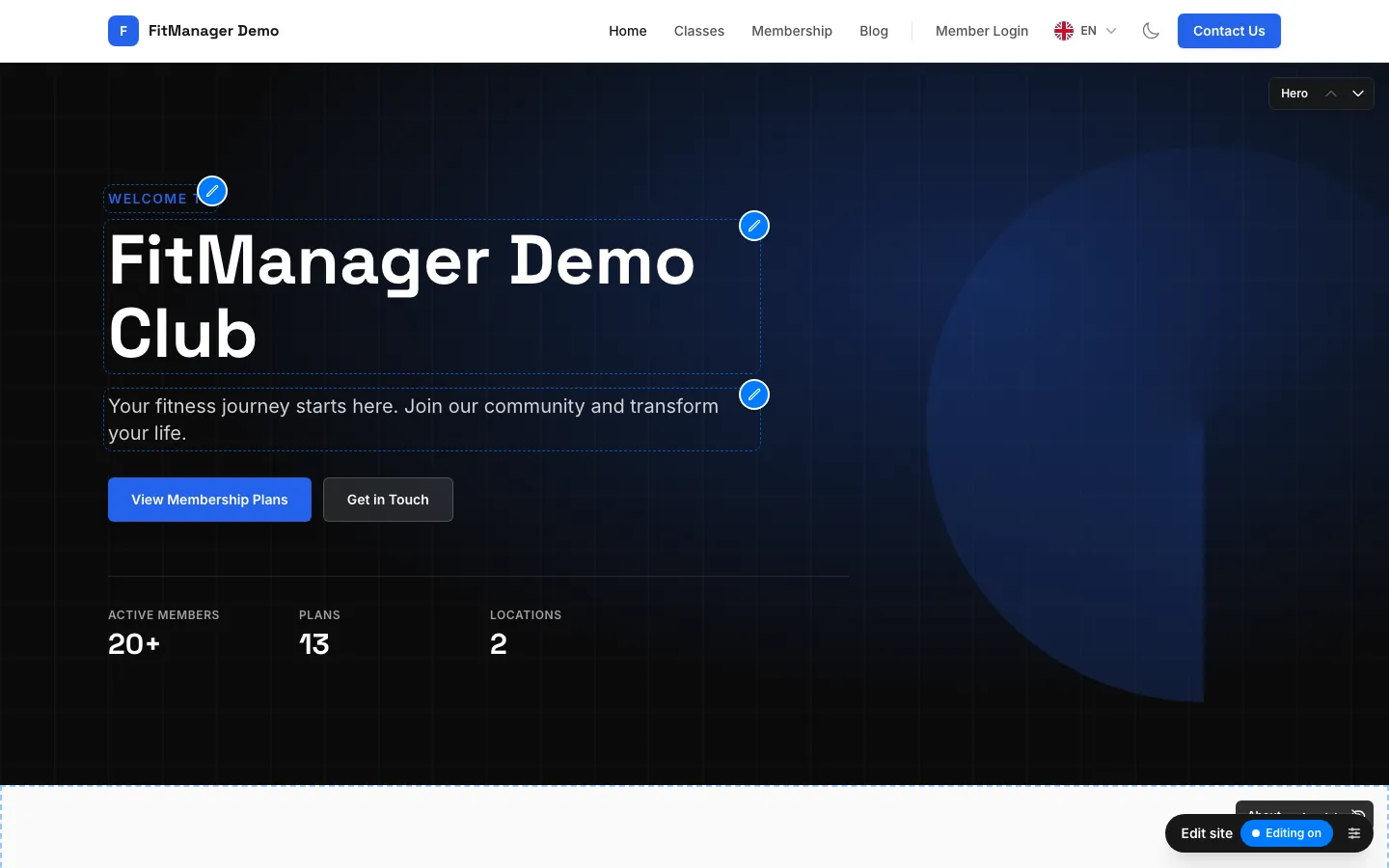Move the Hero section up
Image resolution: width=1389 pixels, height=868 pixels.
coord(1331,94)
